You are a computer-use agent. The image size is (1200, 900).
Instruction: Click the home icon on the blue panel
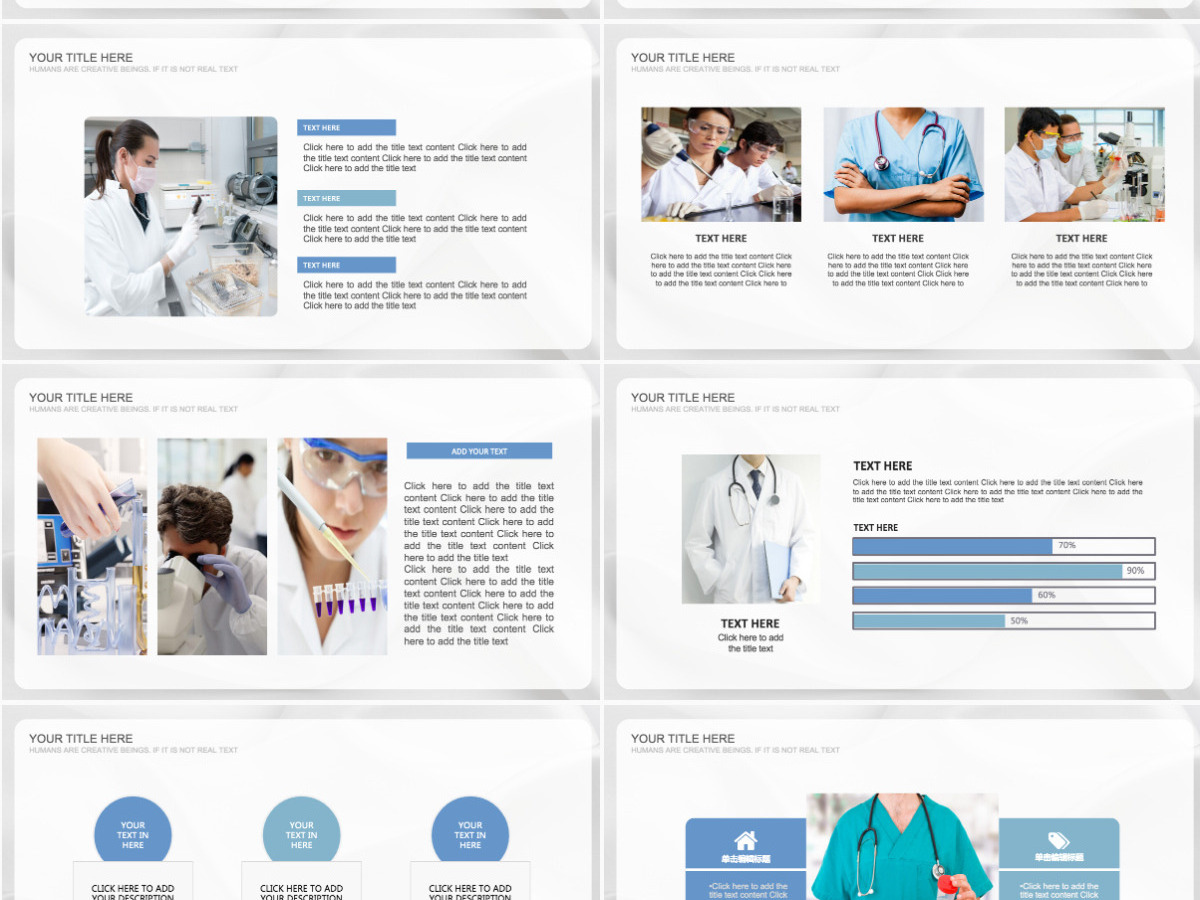pos(746,840)
